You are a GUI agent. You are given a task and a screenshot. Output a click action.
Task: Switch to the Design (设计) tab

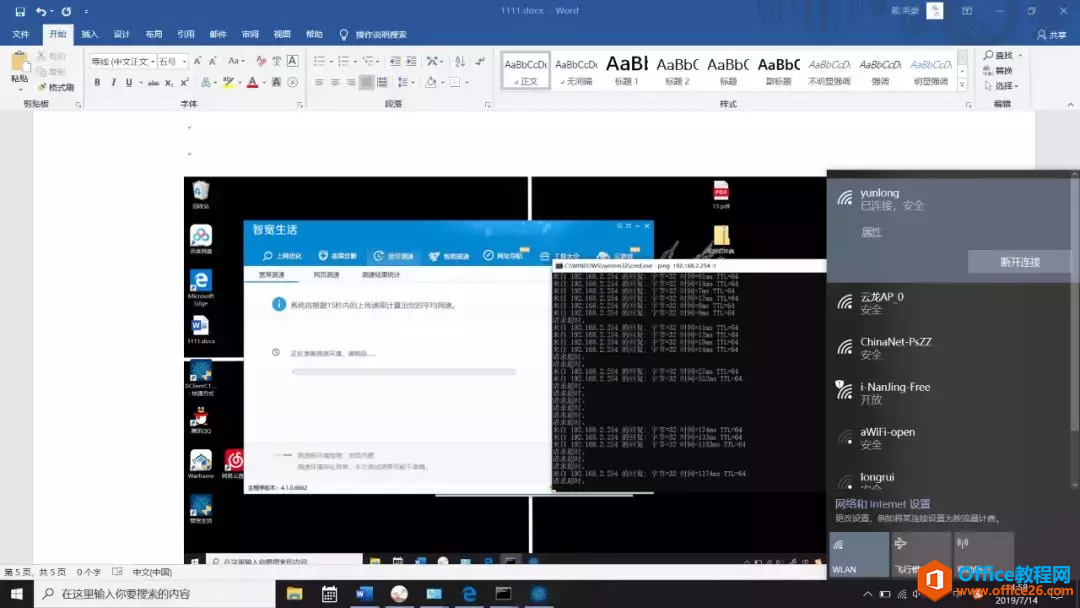(122, 34)
